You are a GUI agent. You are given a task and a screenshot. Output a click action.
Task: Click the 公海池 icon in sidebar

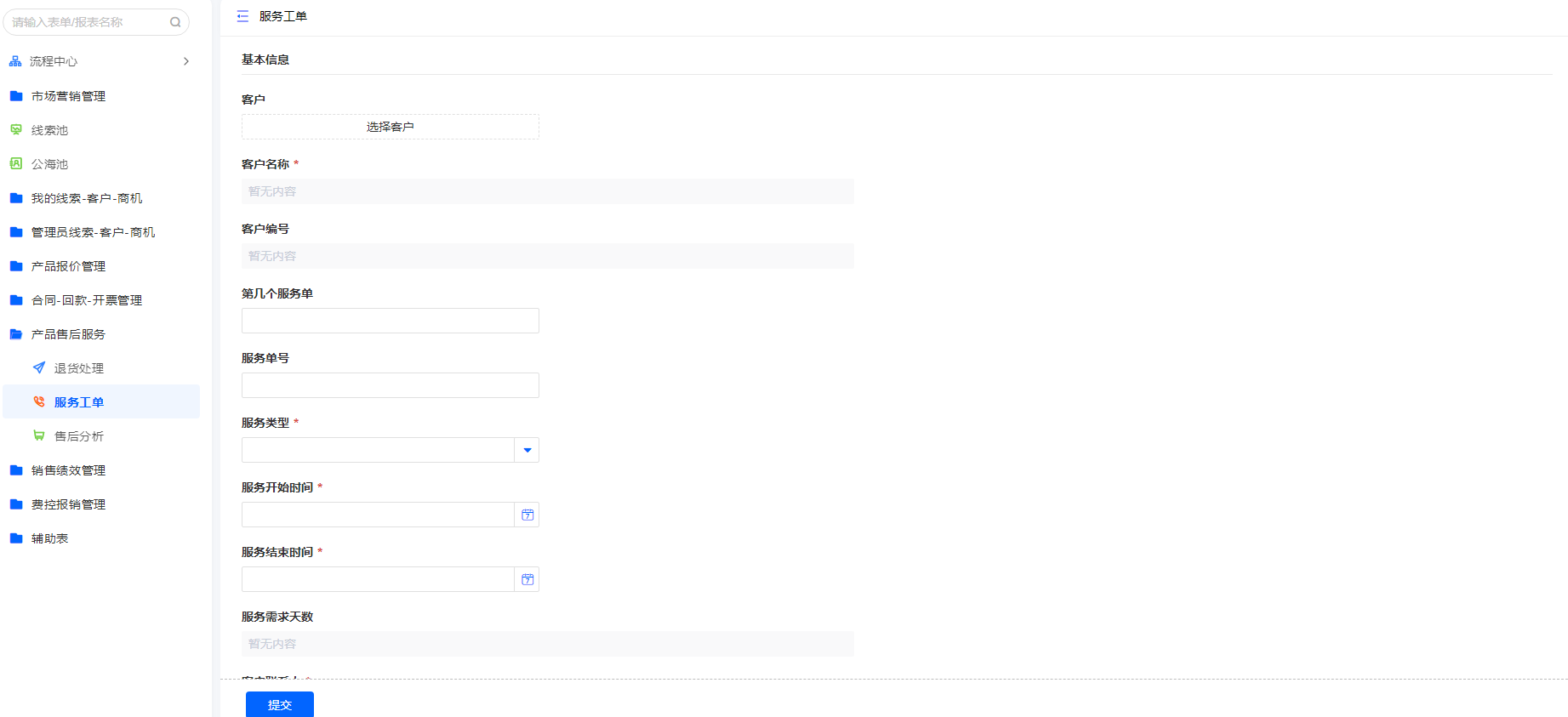pos(16,164)
